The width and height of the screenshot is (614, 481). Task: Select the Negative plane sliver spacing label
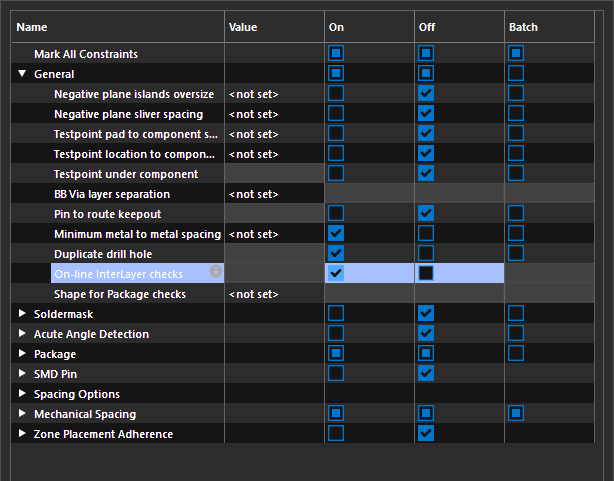coord(129,114)
